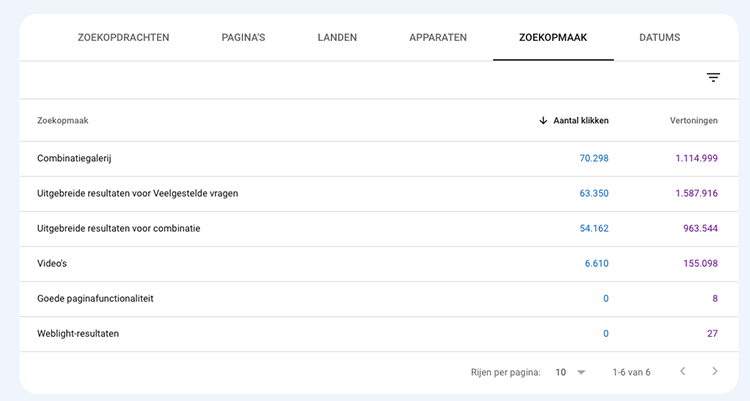This screenshot has width=750, height=401.
Task: Open the filter rows icon
Action: 713,78
